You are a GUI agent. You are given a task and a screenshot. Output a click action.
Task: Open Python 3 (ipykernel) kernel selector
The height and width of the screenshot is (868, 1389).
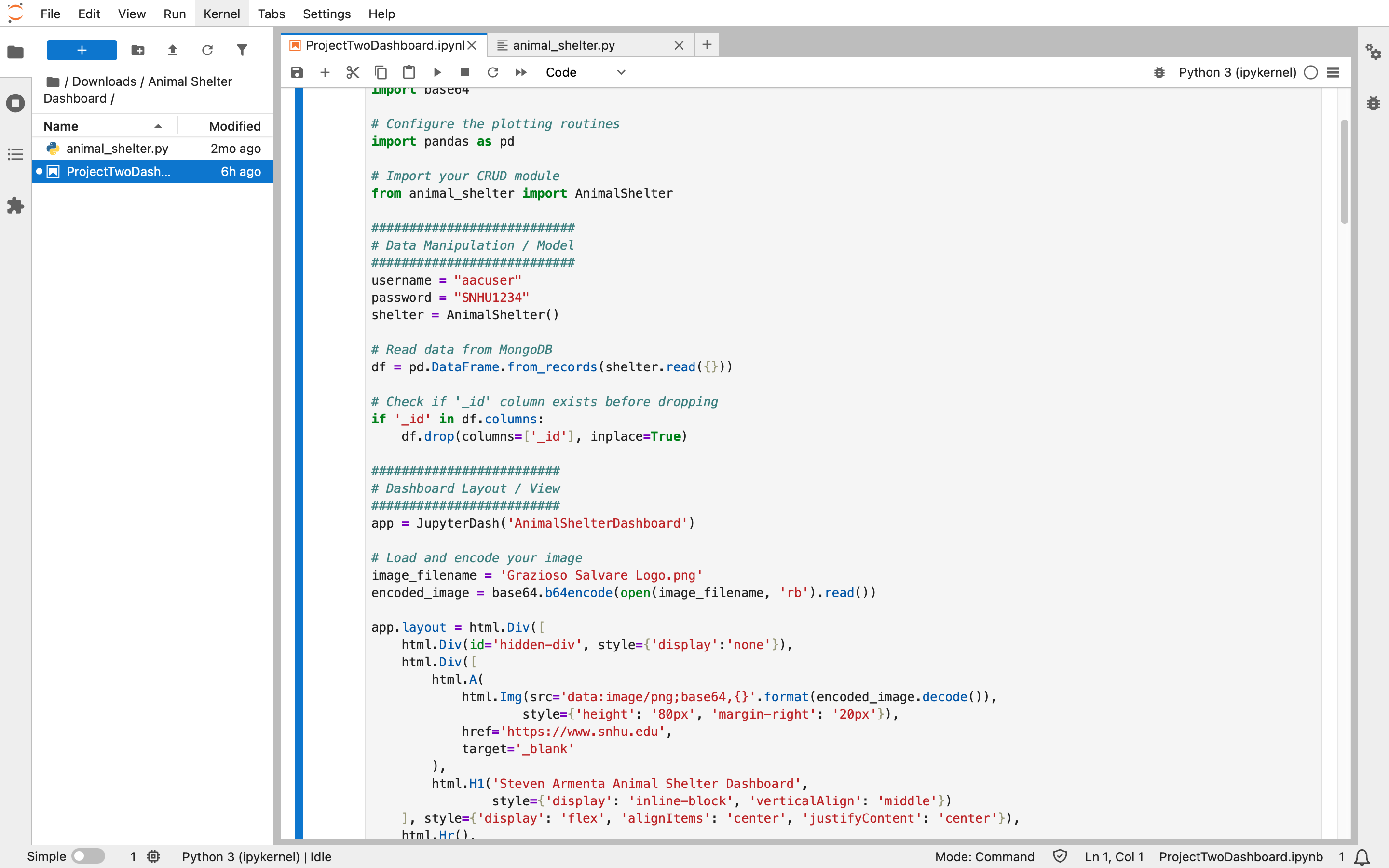(1237, 72)
